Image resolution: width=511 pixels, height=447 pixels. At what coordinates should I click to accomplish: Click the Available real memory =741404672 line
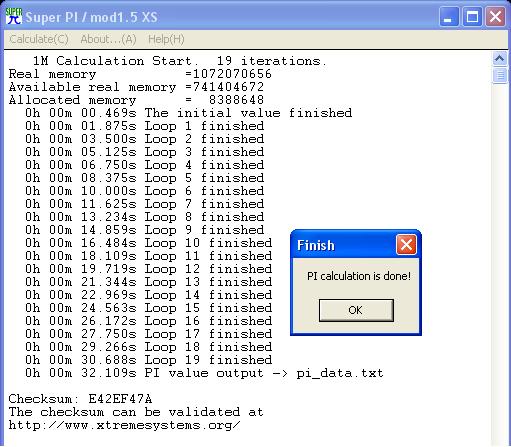pyautogui.click(x=136, y=87)
